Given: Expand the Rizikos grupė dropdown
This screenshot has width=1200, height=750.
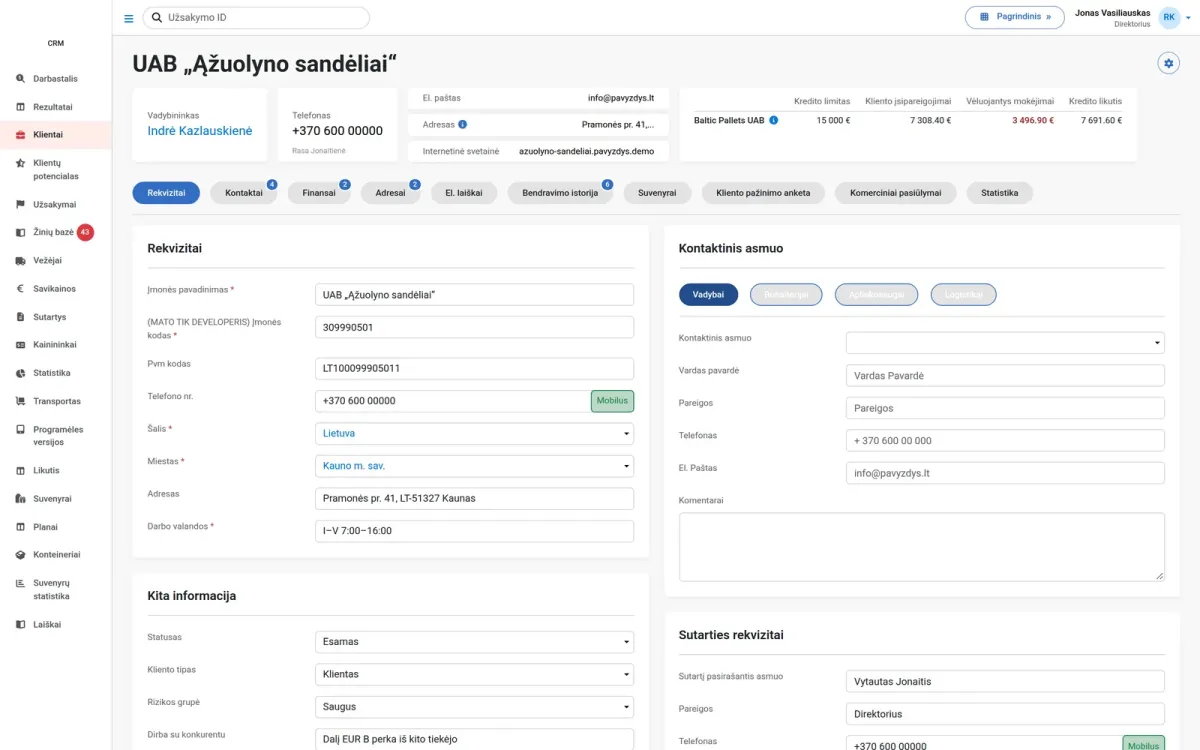Looking at the screenshot, I should pos(474,707).
